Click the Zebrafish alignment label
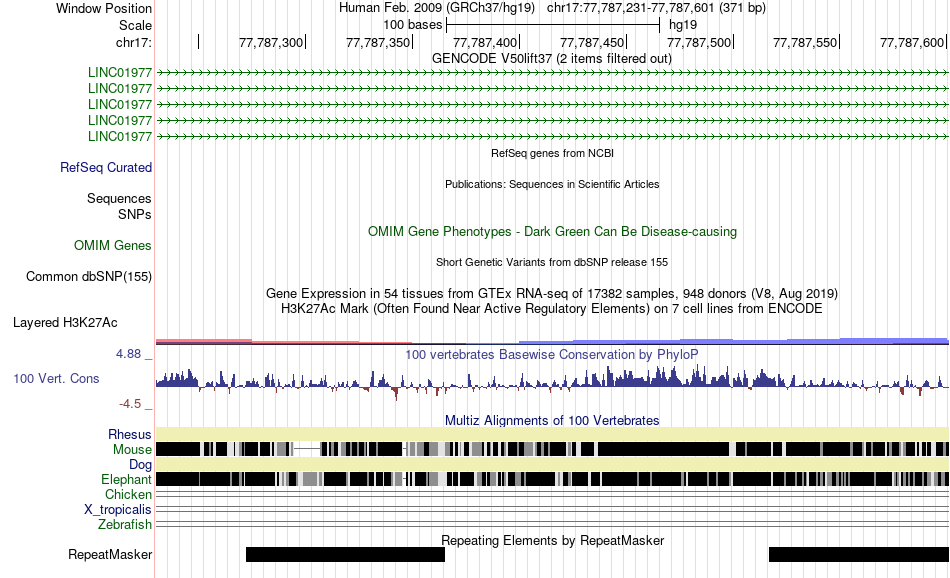The height and width of the screenshot is (578, 950). tap(125, 525)
